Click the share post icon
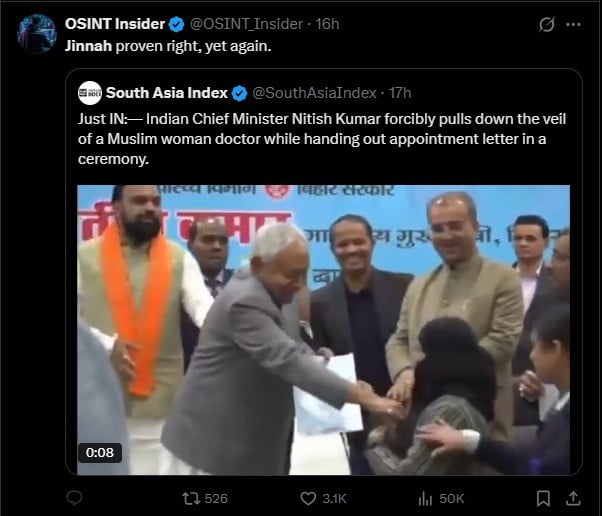This screenshot has width=602, height=516. point(575,497)
